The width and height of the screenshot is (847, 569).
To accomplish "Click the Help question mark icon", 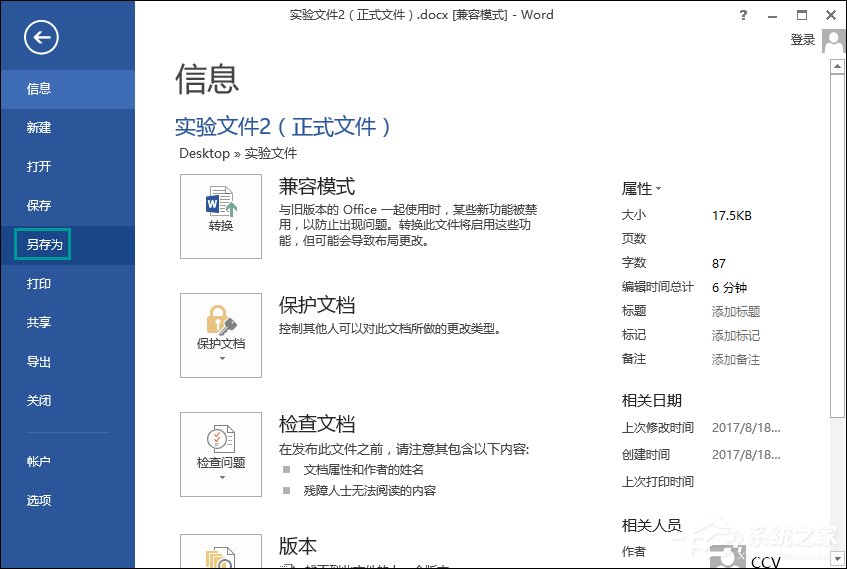I will [743, 15].
